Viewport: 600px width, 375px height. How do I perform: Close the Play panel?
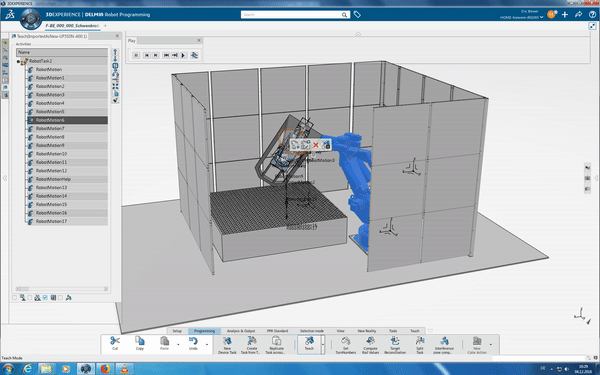point(199,40)
